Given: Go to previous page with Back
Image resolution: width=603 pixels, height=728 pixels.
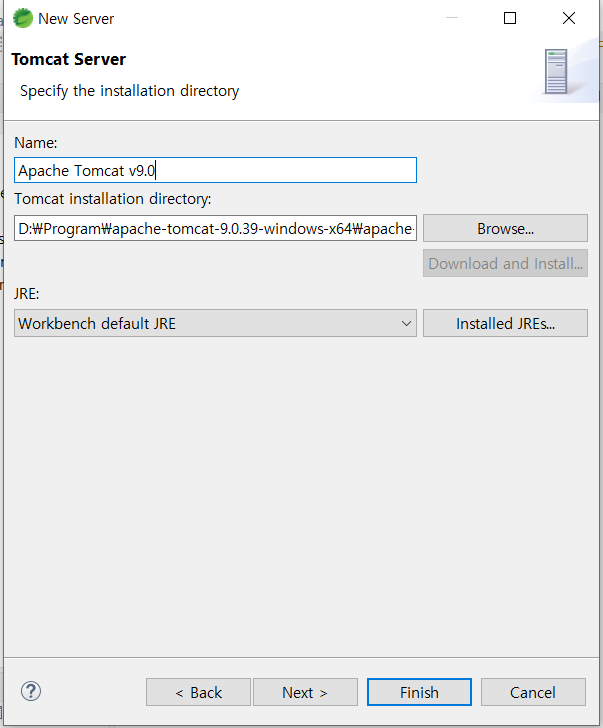Looking at the screenshot, I should (x=198, y=692).
